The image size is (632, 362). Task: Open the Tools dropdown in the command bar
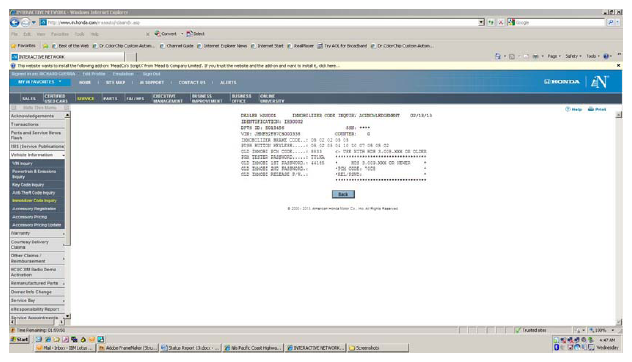(593, 56)
